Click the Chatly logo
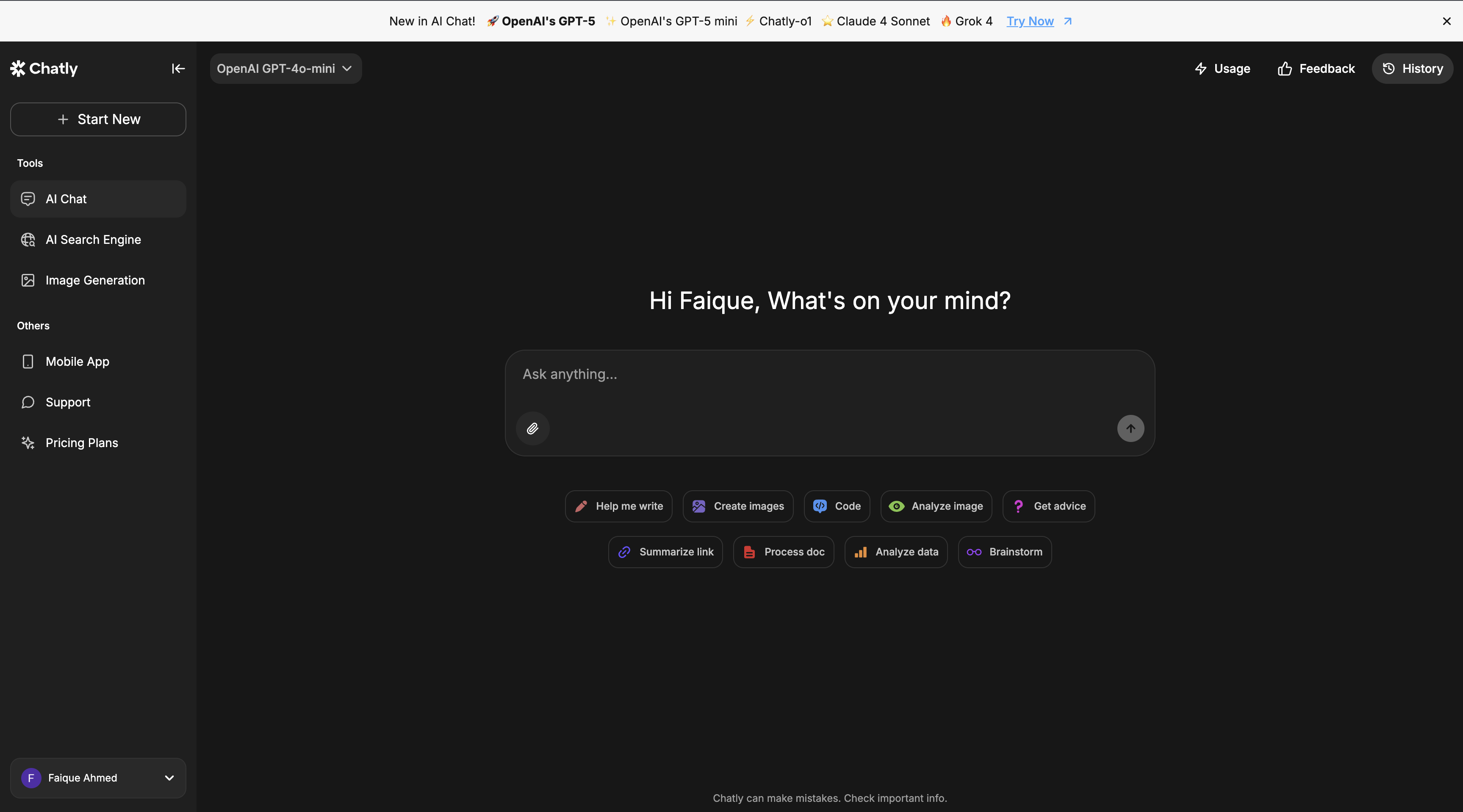 pyautogui.click(x=44, y=69)
